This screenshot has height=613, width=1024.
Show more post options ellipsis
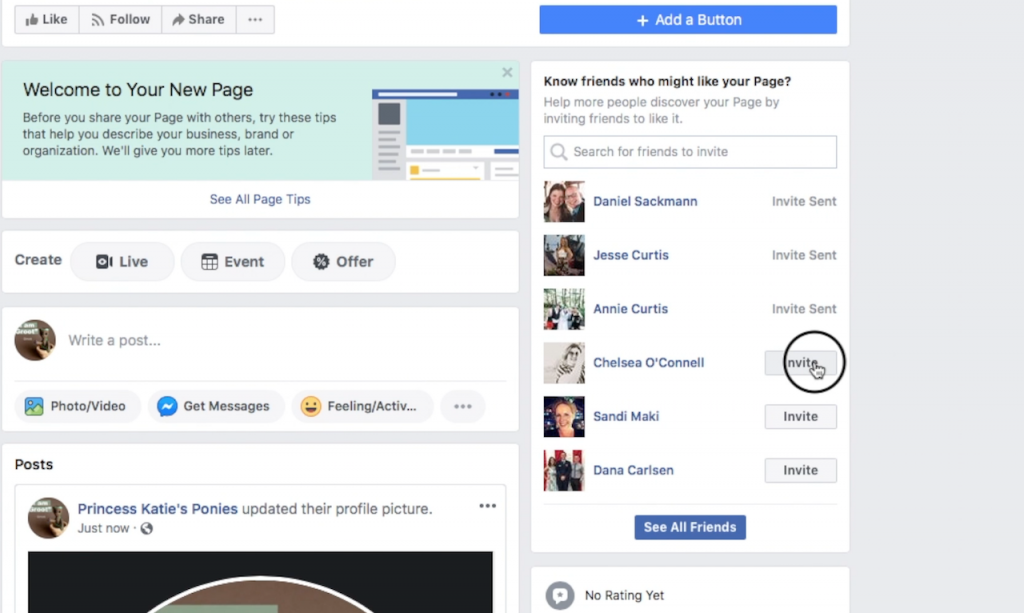462,406
